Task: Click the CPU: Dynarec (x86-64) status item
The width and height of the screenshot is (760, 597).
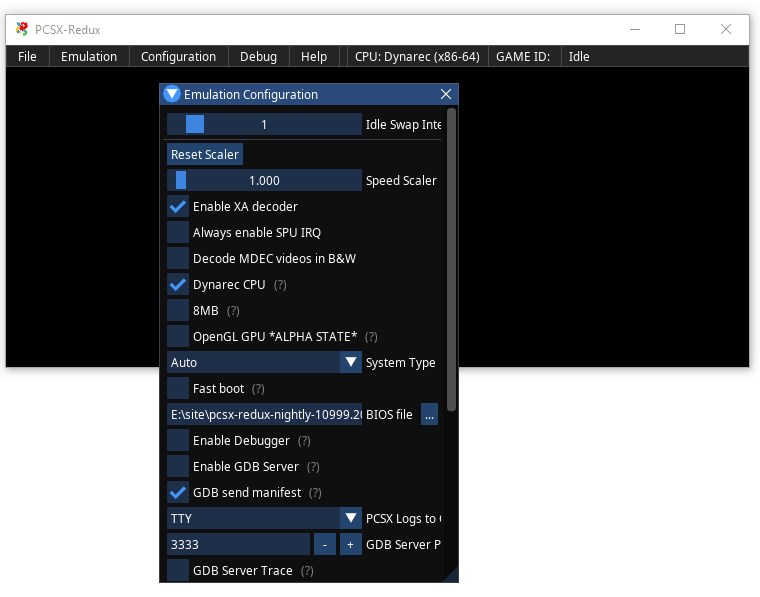Action: click(417, 57)
